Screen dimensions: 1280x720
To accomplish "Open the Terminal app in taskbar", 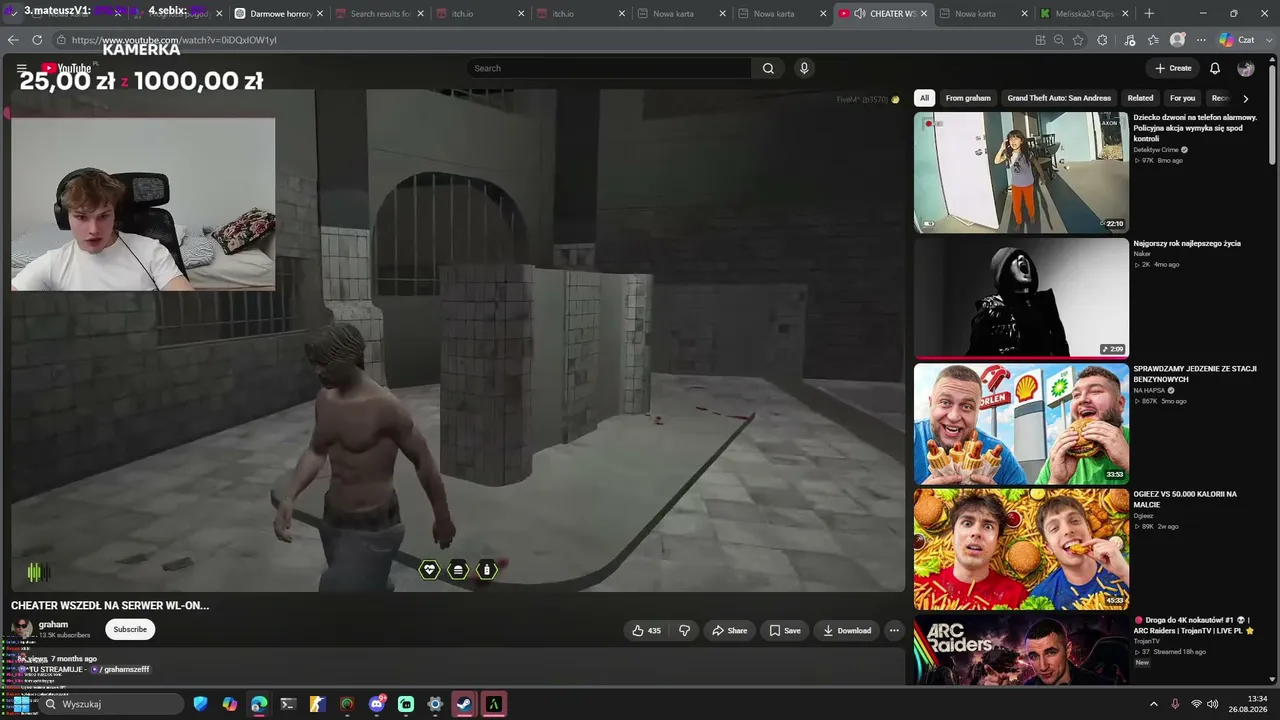I will [x=288, y=704].
